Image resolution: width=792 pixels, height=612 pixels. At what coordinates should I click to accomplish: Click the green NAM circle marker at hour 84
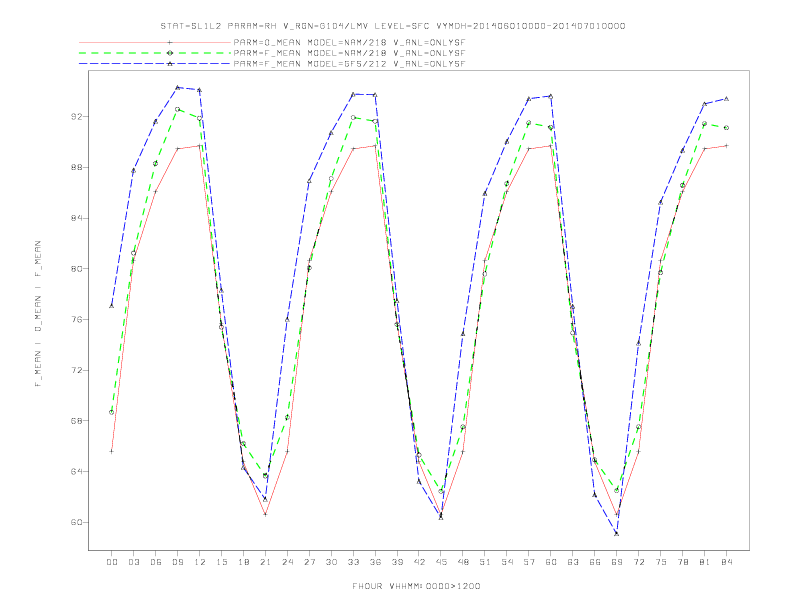pos(726,128)
